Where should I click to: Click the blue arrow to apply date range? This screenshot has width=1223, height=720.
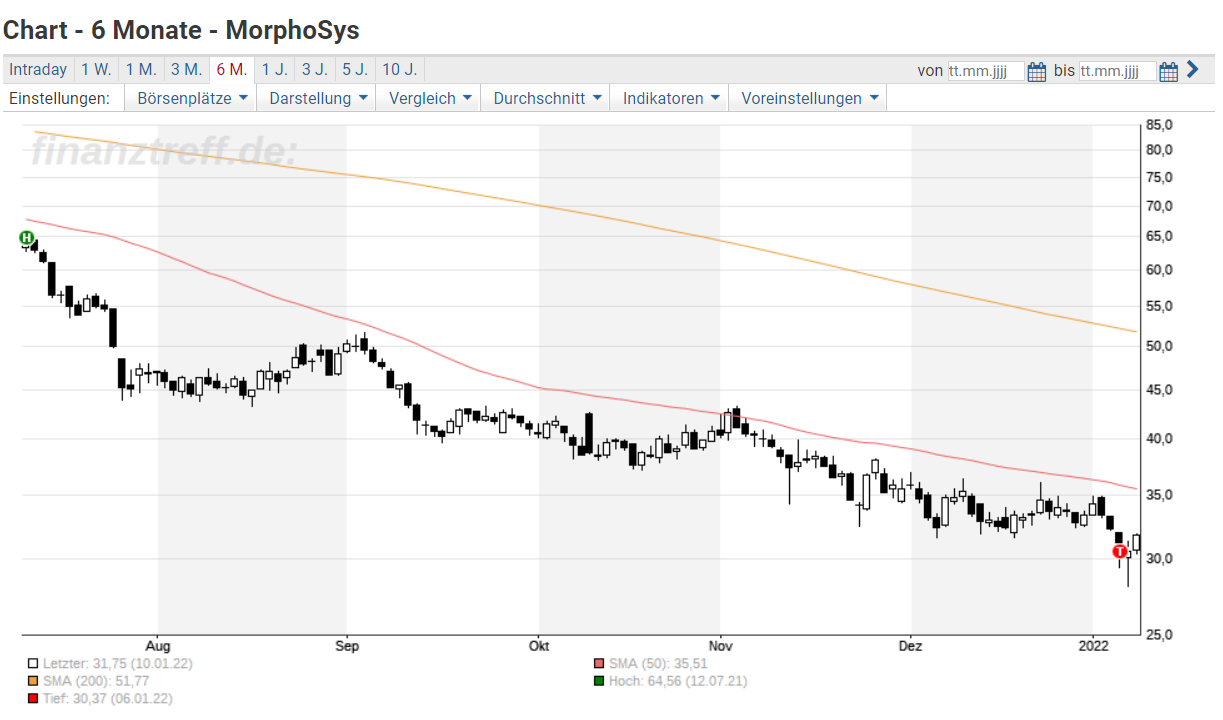pyautogui.click(x=1192, y=70)
